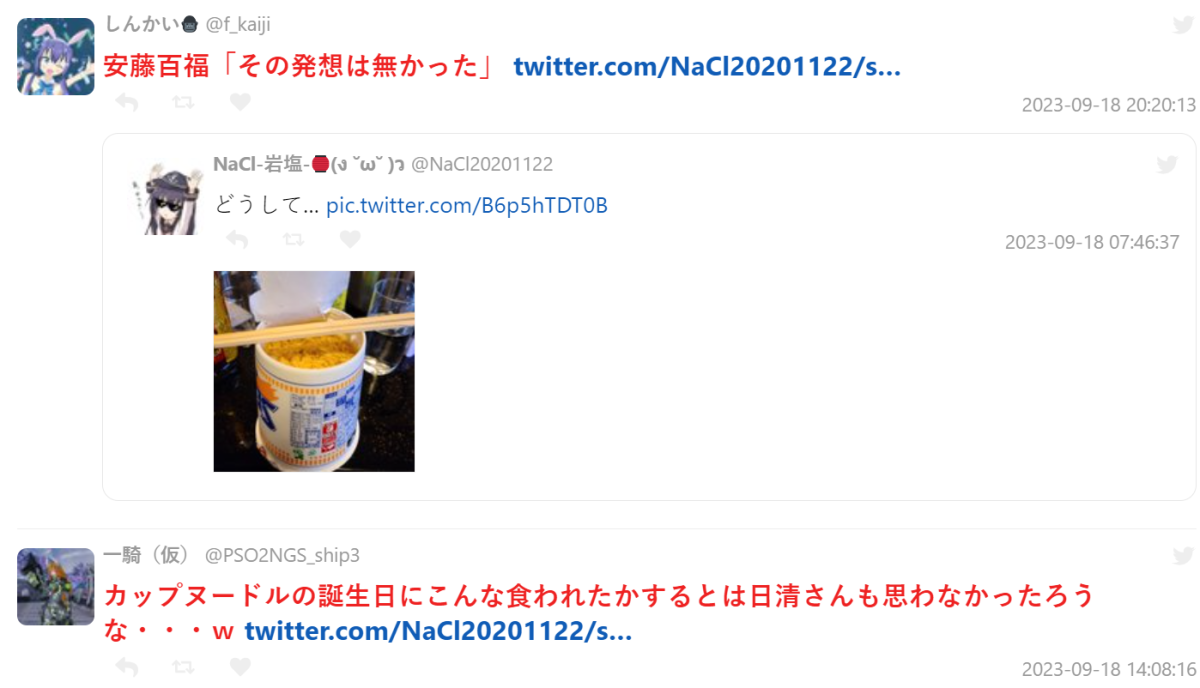Open the twitter.com link in 一騎（仮）'s tweet
1200x688 pixels.
438,632
